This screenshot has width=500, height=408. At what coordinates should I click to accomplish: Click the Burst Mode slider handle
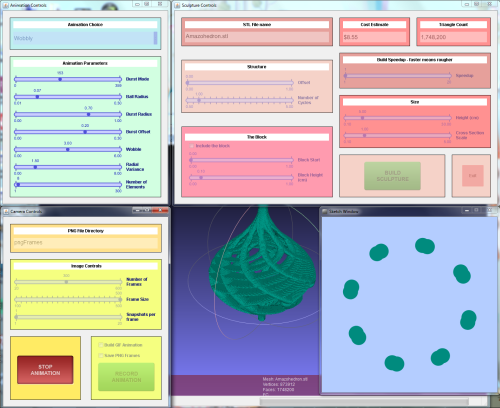(x=60, y=79)
